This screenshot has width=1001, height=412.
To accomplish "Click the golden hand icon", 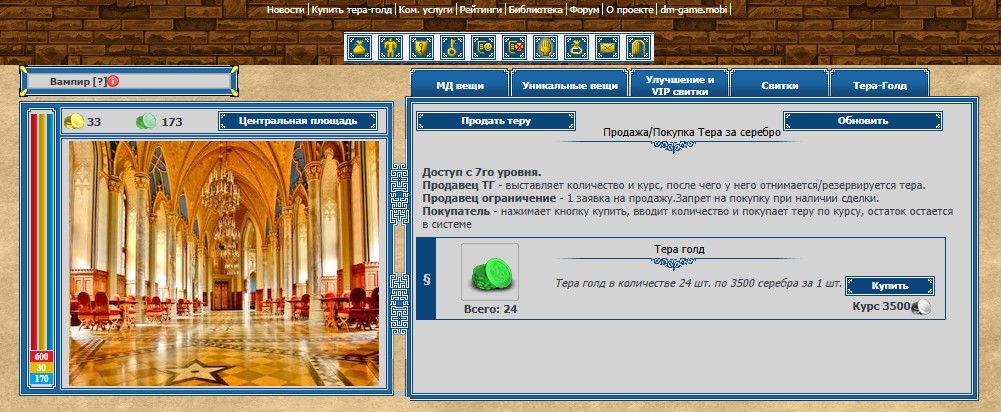I will click(x=545, y=47).
